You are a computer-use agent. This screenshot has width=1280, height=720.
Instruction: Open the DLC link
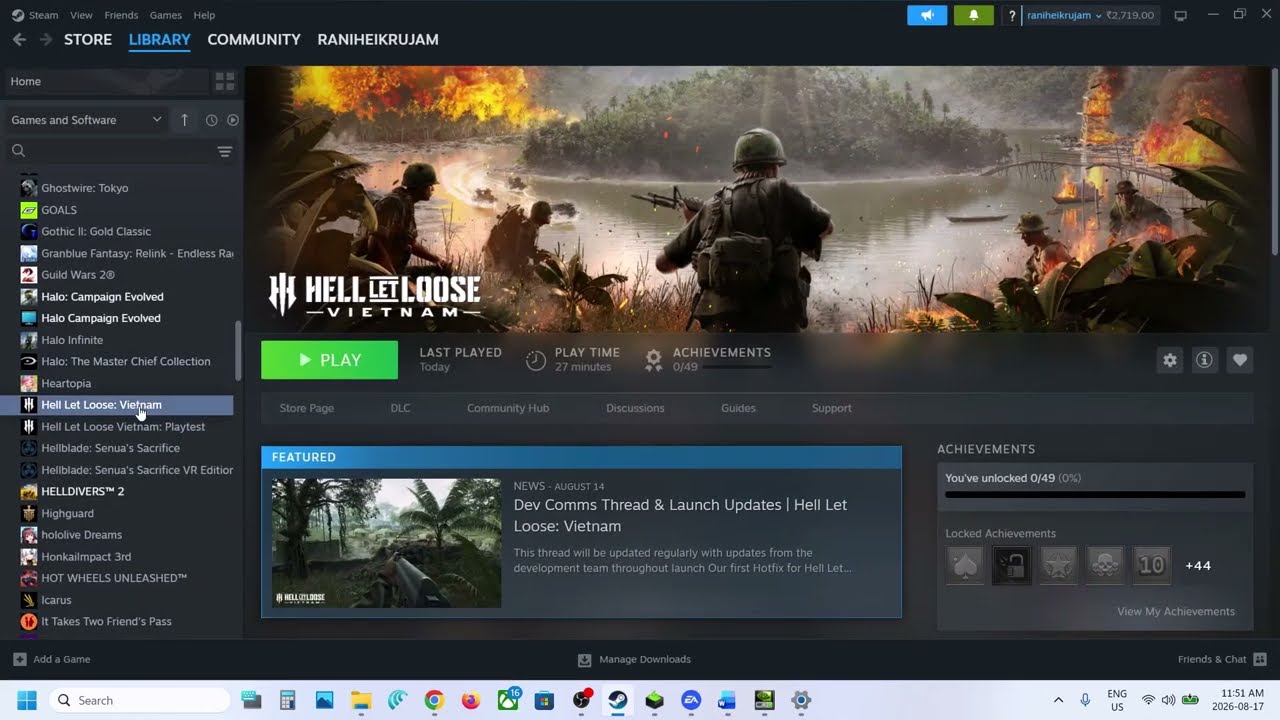pyautogui.click(x=400, y=408)
